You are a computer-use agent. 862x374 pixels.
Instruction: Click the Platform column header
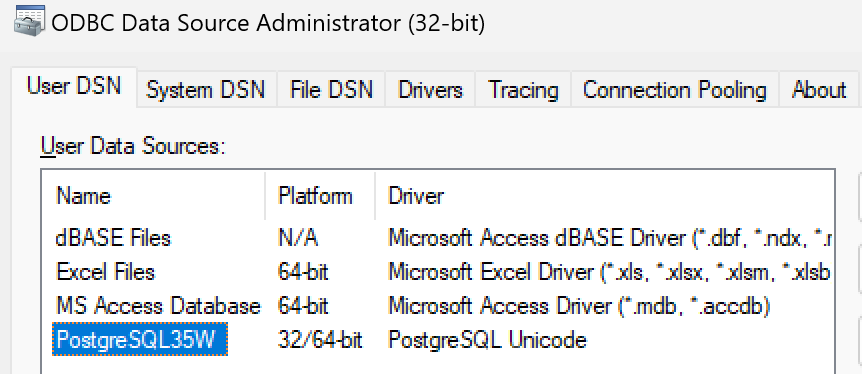(x=321, y=196)
